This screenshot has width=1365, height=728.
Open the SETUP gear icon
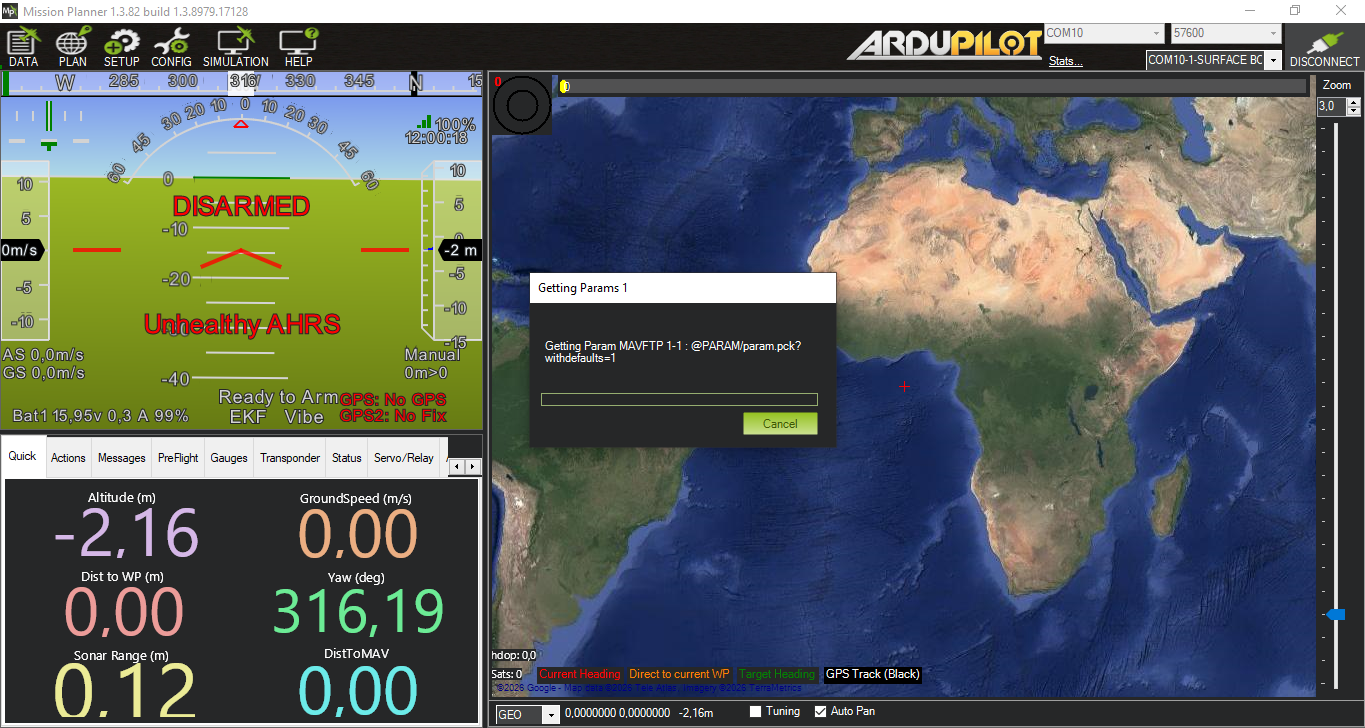pyautogui.click(x=122, y=46)
